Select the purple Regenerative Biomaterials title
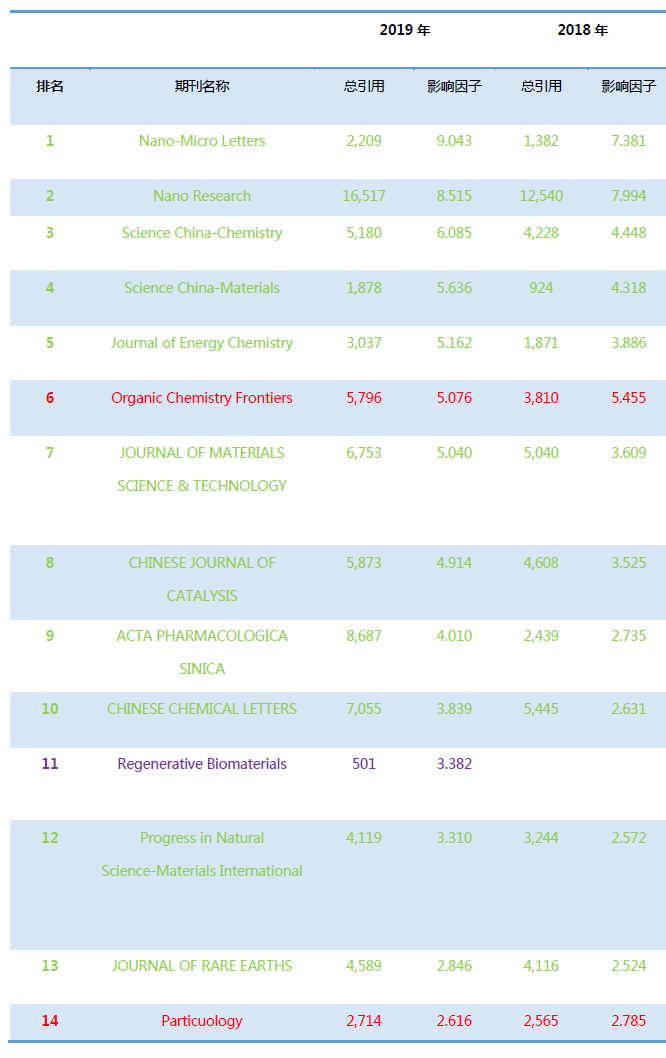This screenshot has width=666, height=1058. [202, 764]
